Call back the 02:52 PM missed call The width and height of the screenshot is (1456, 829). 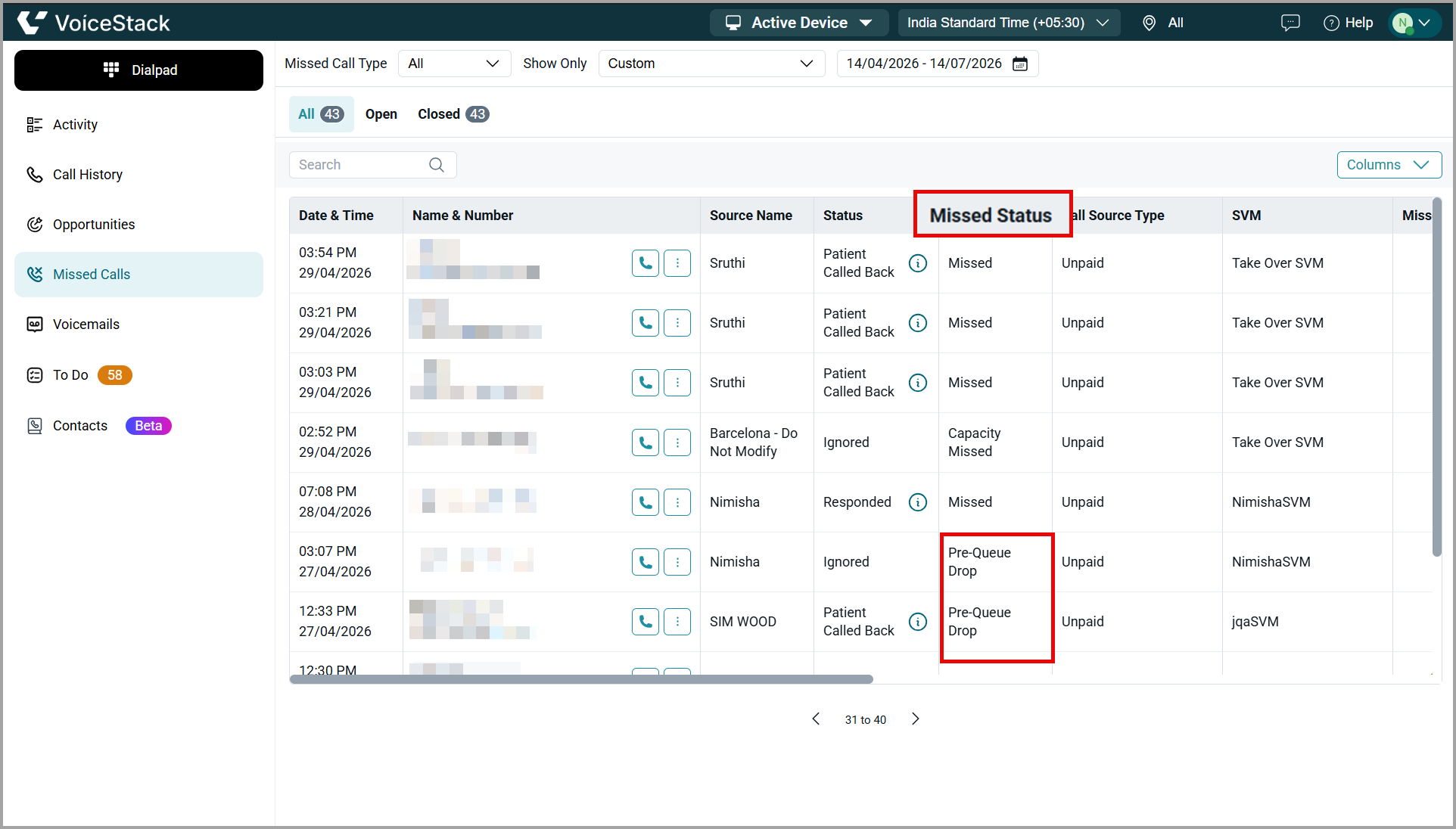point(646,442)
